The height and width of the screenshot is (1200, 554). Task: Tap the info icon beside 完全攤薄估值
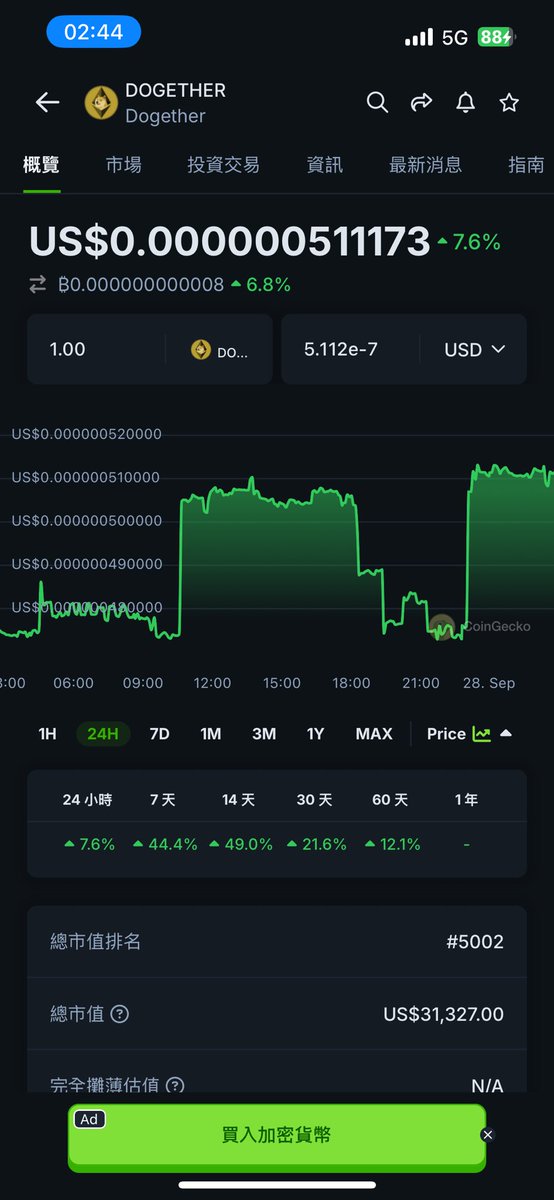click(175, 1085)
